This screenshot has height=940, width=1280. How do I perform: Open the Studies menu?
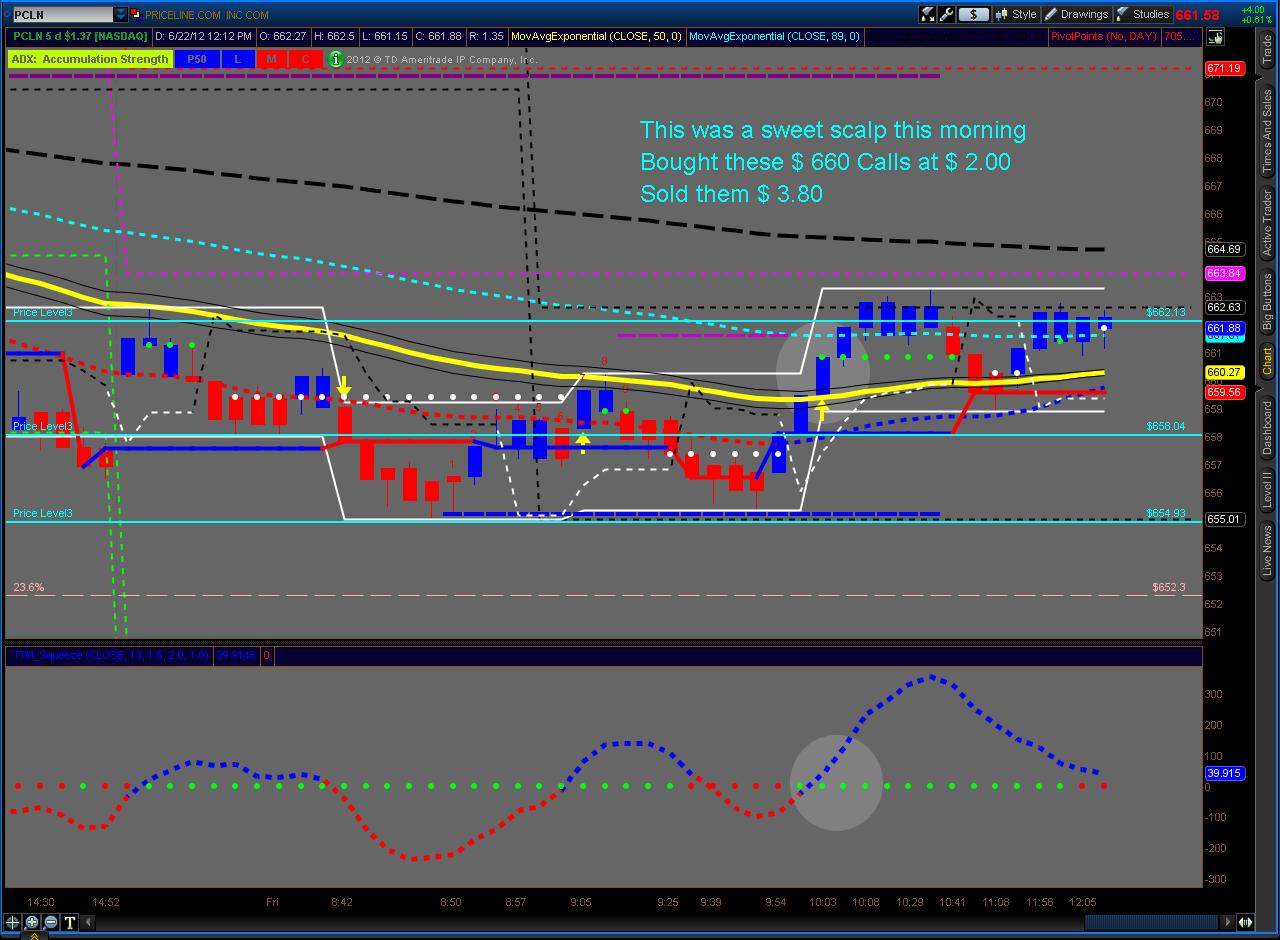[1143, 14]
